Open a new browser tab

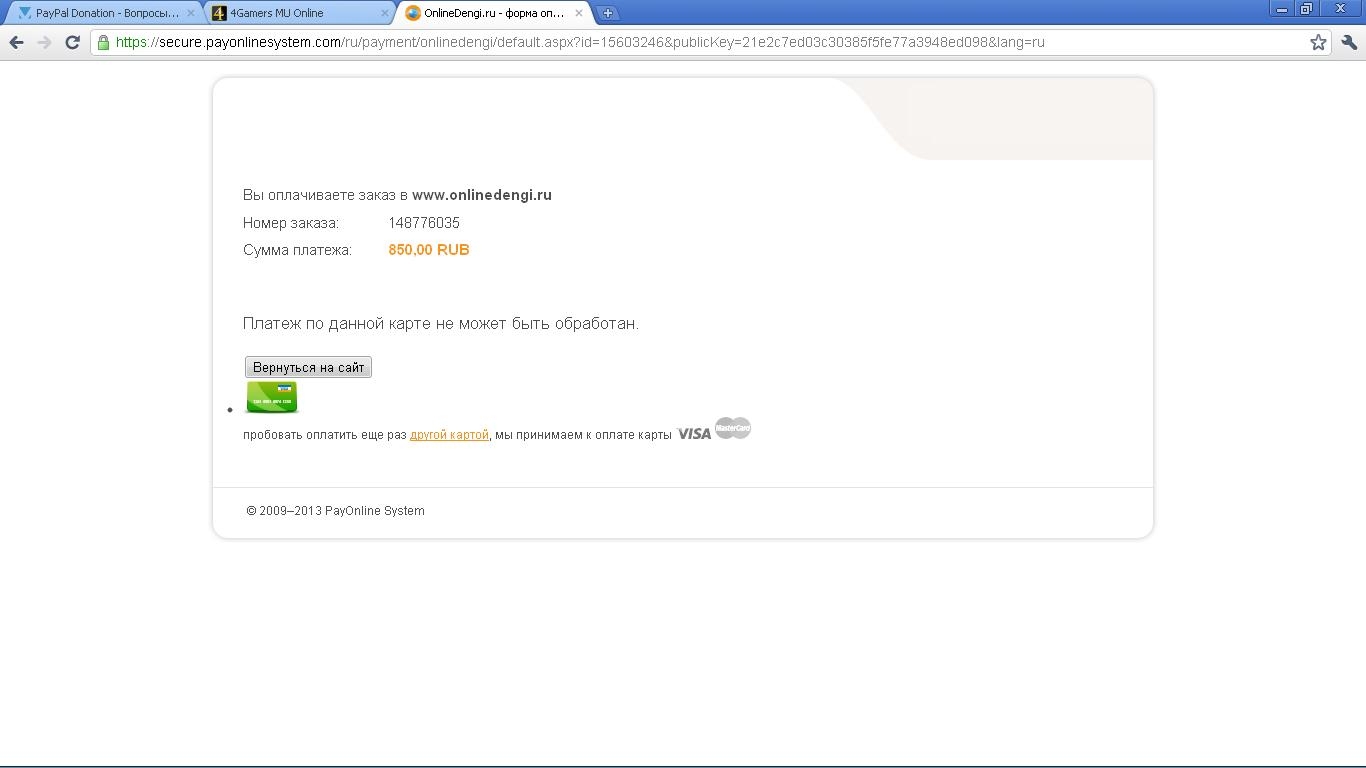point(607,13)
